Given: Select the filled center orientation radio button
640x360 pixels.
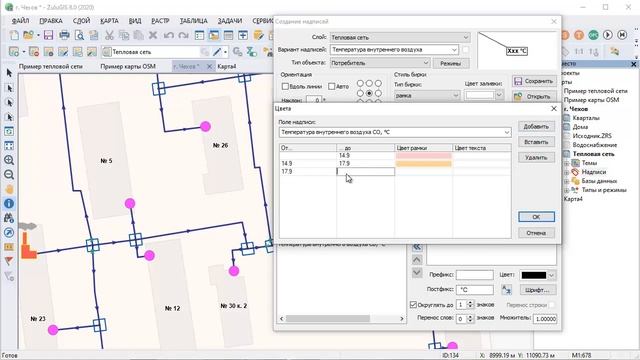Looking at the screenshot, I should click(x=369, y=93).
